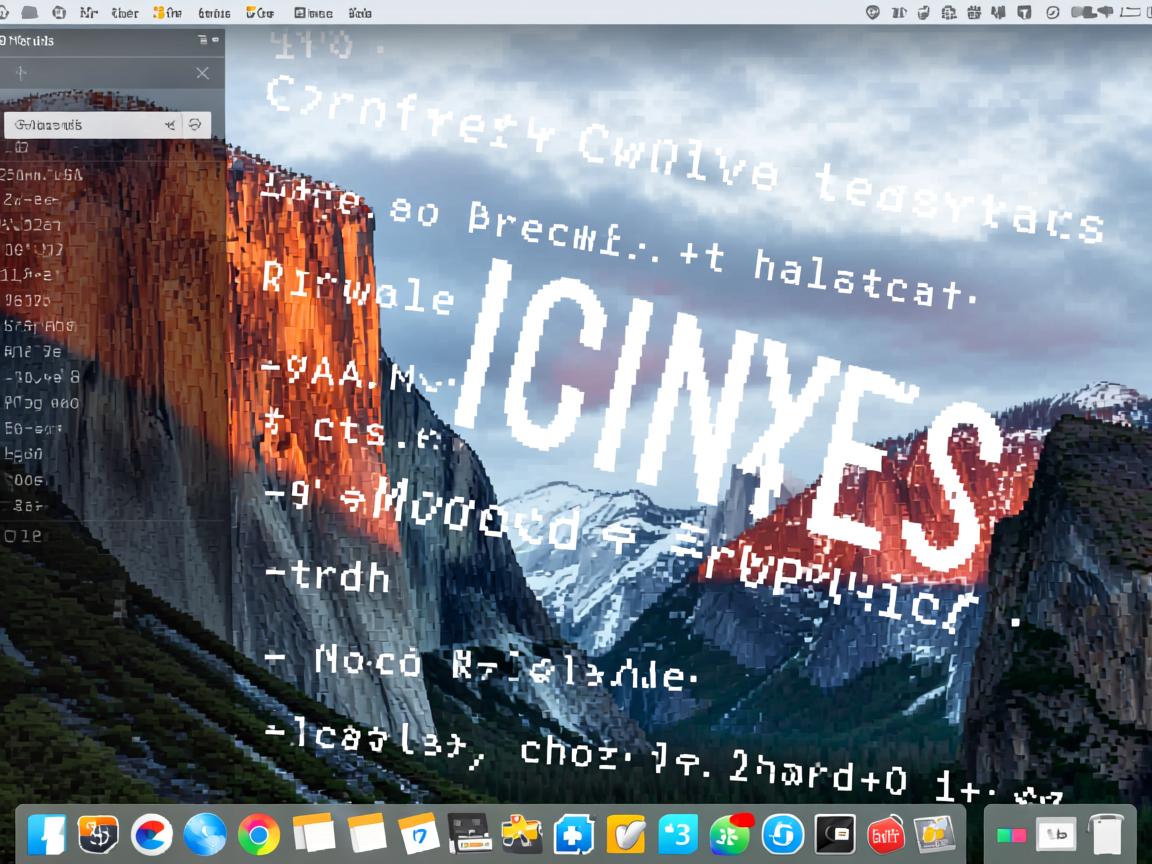
Task: Click the red dock icon with white text
Action: [885, 833]
